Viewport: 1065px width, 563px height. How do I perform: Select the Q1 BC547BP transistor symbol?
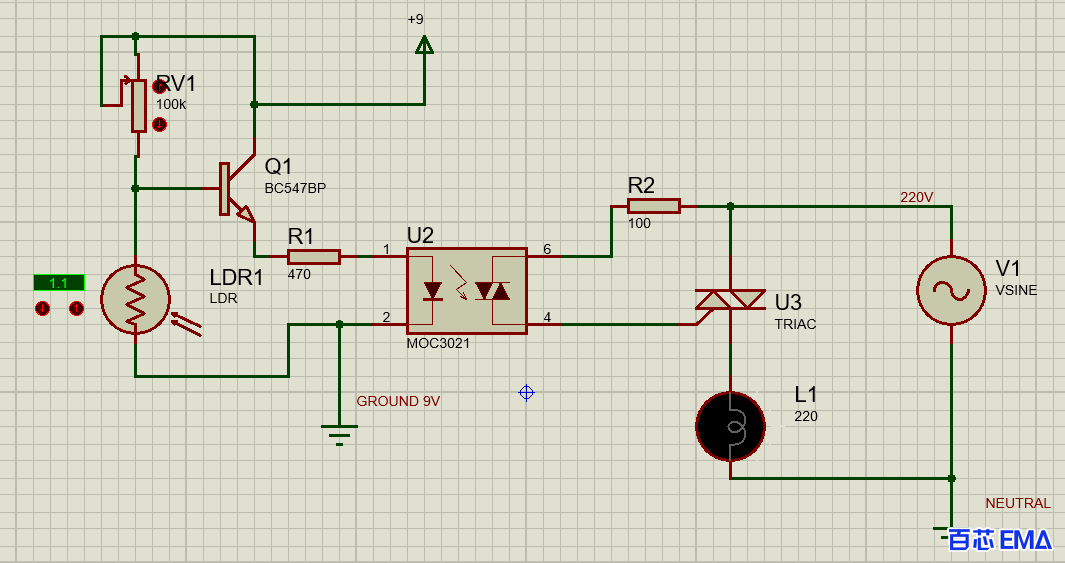tap(236, 189)
